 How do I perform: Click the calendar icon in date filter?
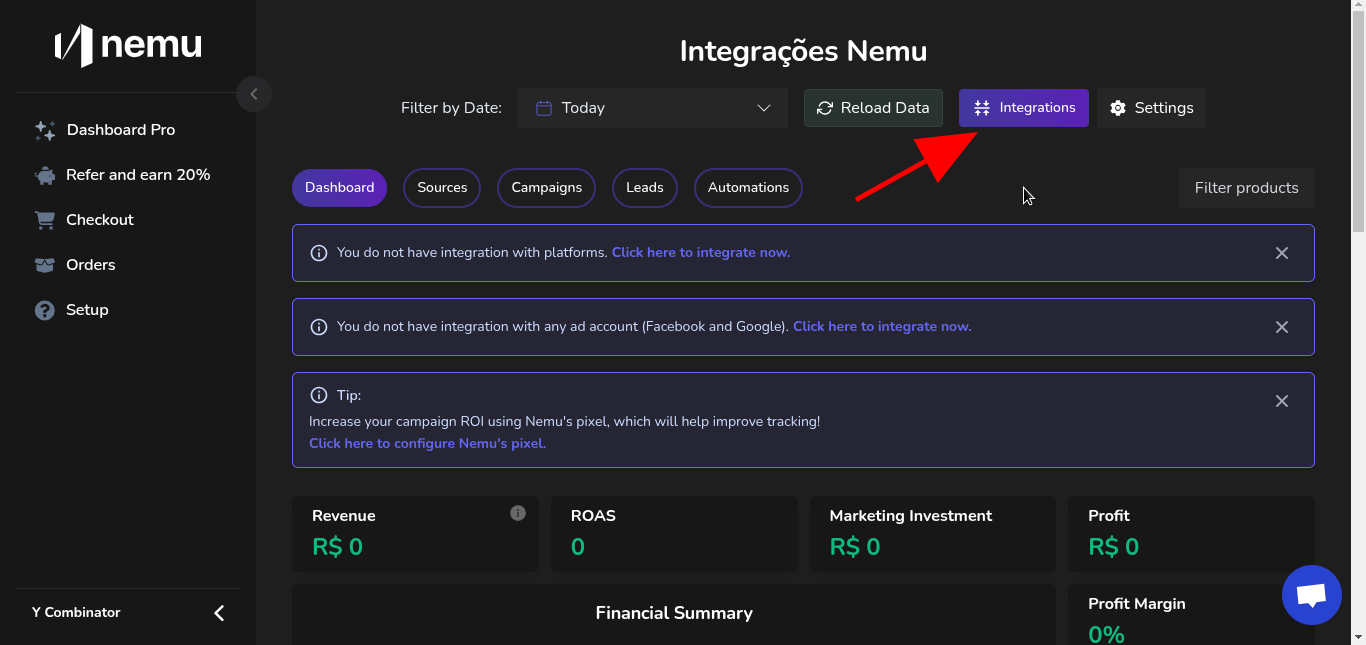[x=544, y=108]
